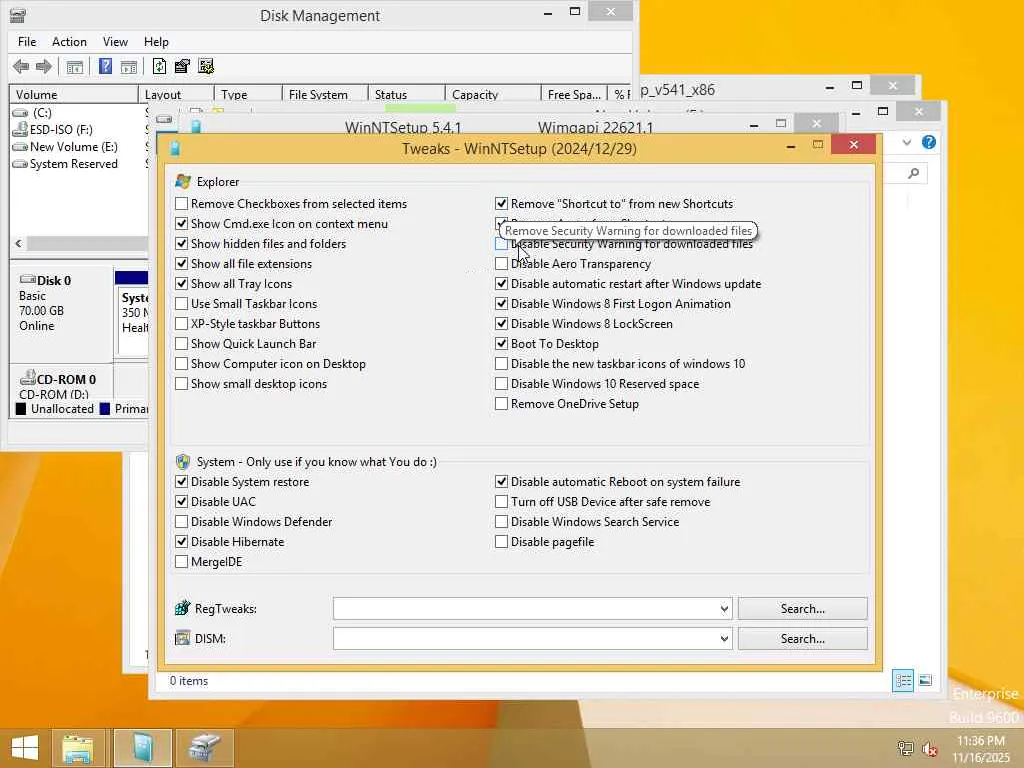Click the Back arrow in Disk Management toolbar
Image resolution: width=1024 pixels, height=768 pixels.
21,66
